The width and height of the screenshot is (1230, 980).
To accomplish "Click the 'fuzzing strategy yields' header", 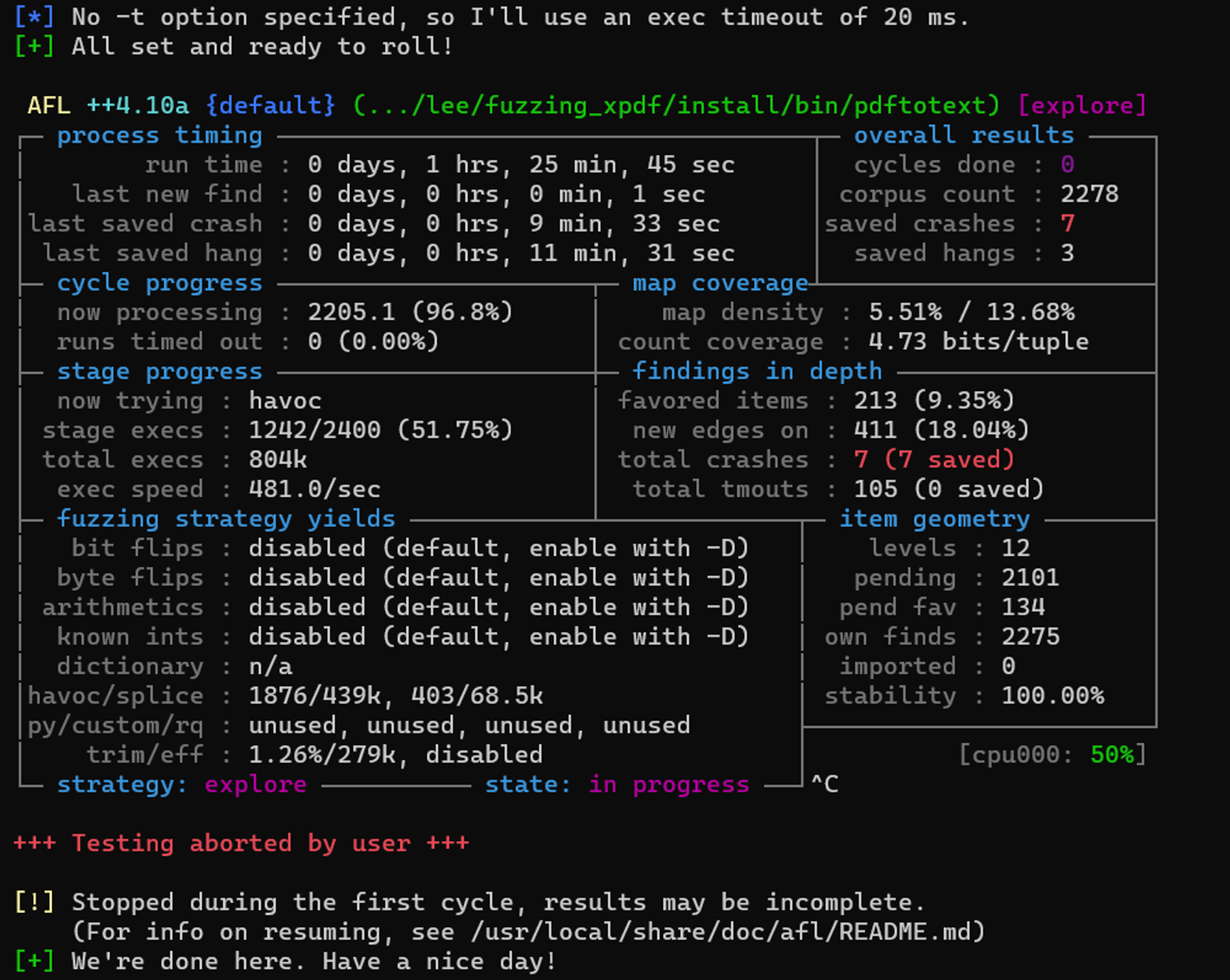I will pos(226,519).
